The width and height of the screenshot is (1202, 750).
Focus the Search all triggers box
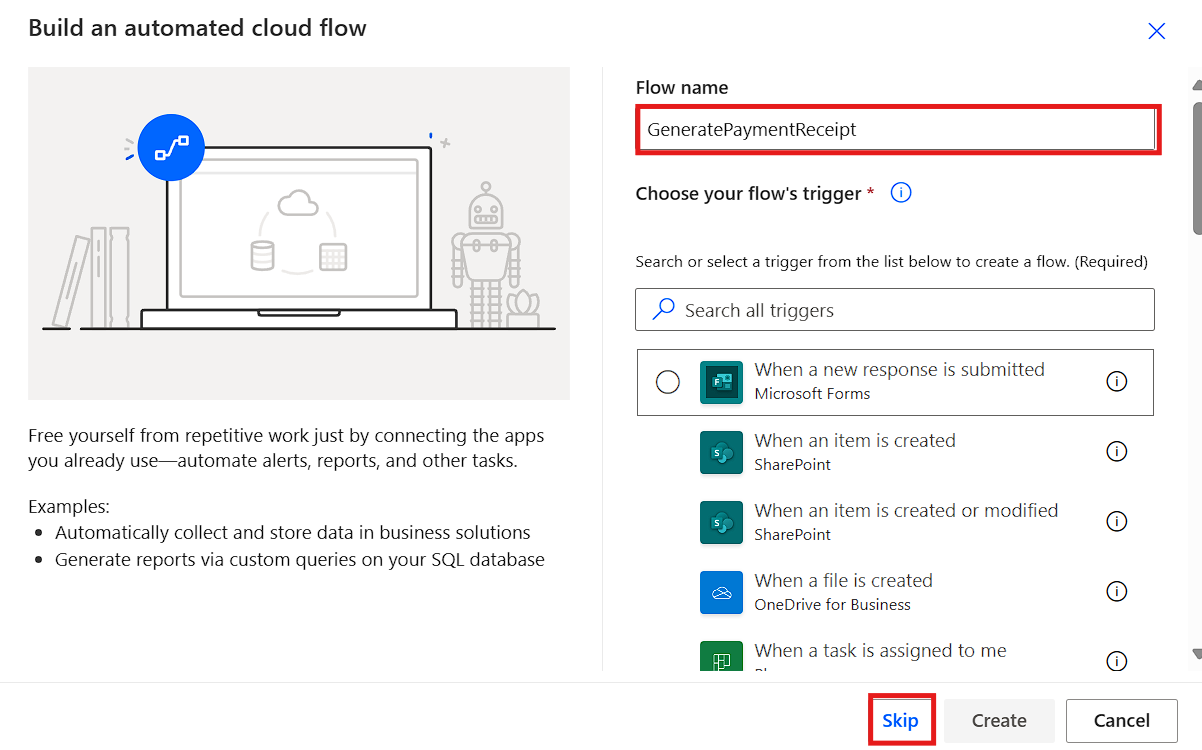(x=895, y=310)
